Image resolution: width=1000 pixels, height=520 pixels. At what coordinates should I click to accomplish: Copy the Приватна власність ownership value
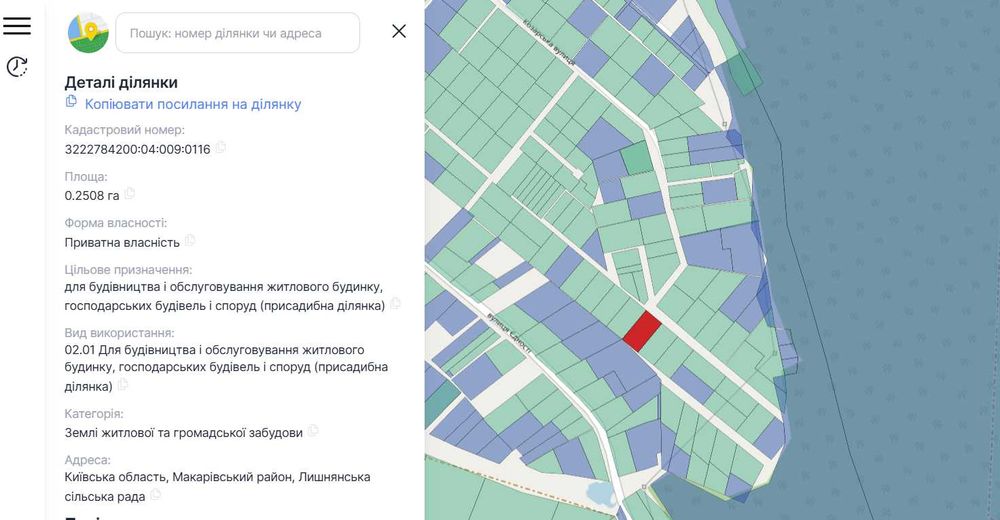(x=190, y=241)
